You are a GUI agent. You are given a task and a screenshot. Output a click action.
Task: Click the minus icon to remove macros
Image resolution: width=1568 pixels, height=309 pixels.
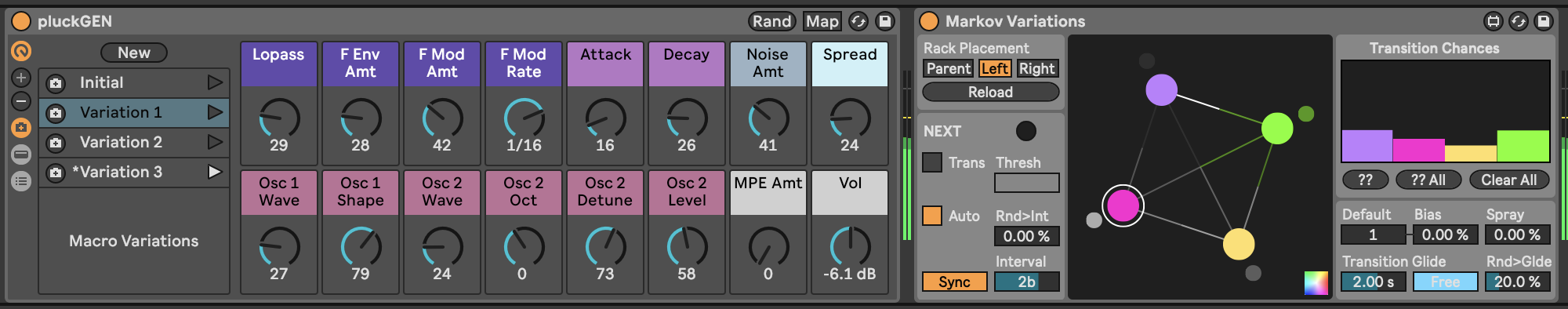click(x=21, y=101)
